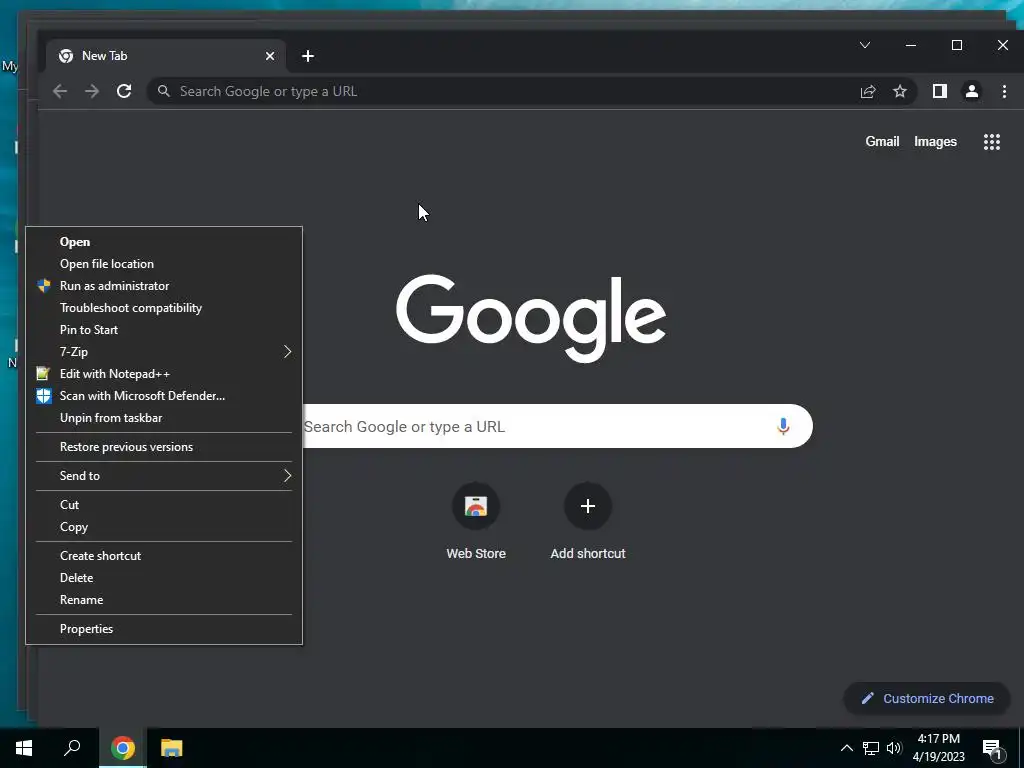Select Restore previous versions
Viewport: 1024px width, 768px height.
(164, 447)
